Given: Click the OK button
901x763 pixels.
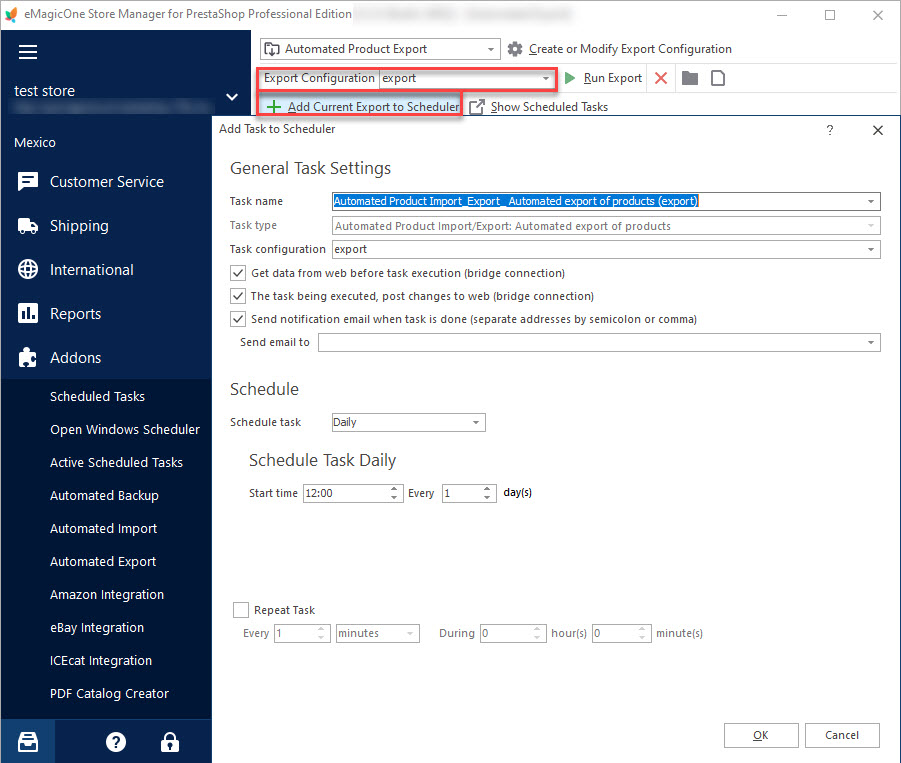Looking at the screenshot, I should 761,735.
